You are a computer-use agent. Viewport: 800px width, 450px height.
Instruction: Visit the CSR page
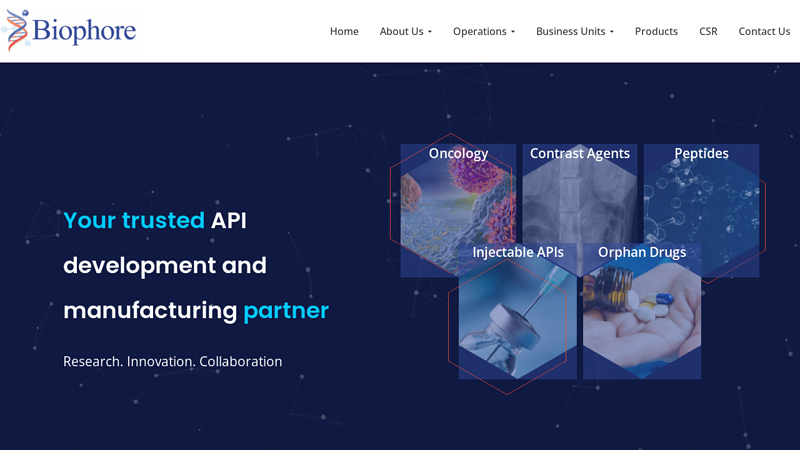coord(708,32)
